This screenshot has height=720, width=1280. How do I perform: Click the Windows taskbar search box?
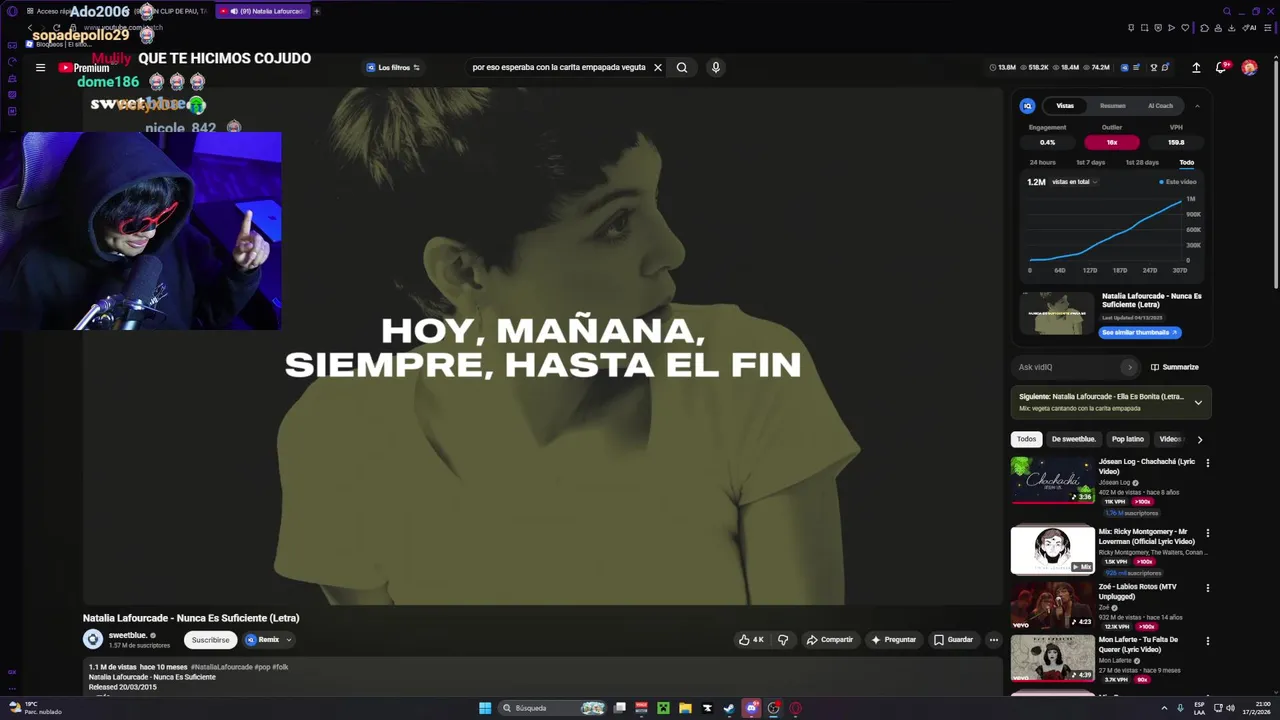tap(554, 708)
